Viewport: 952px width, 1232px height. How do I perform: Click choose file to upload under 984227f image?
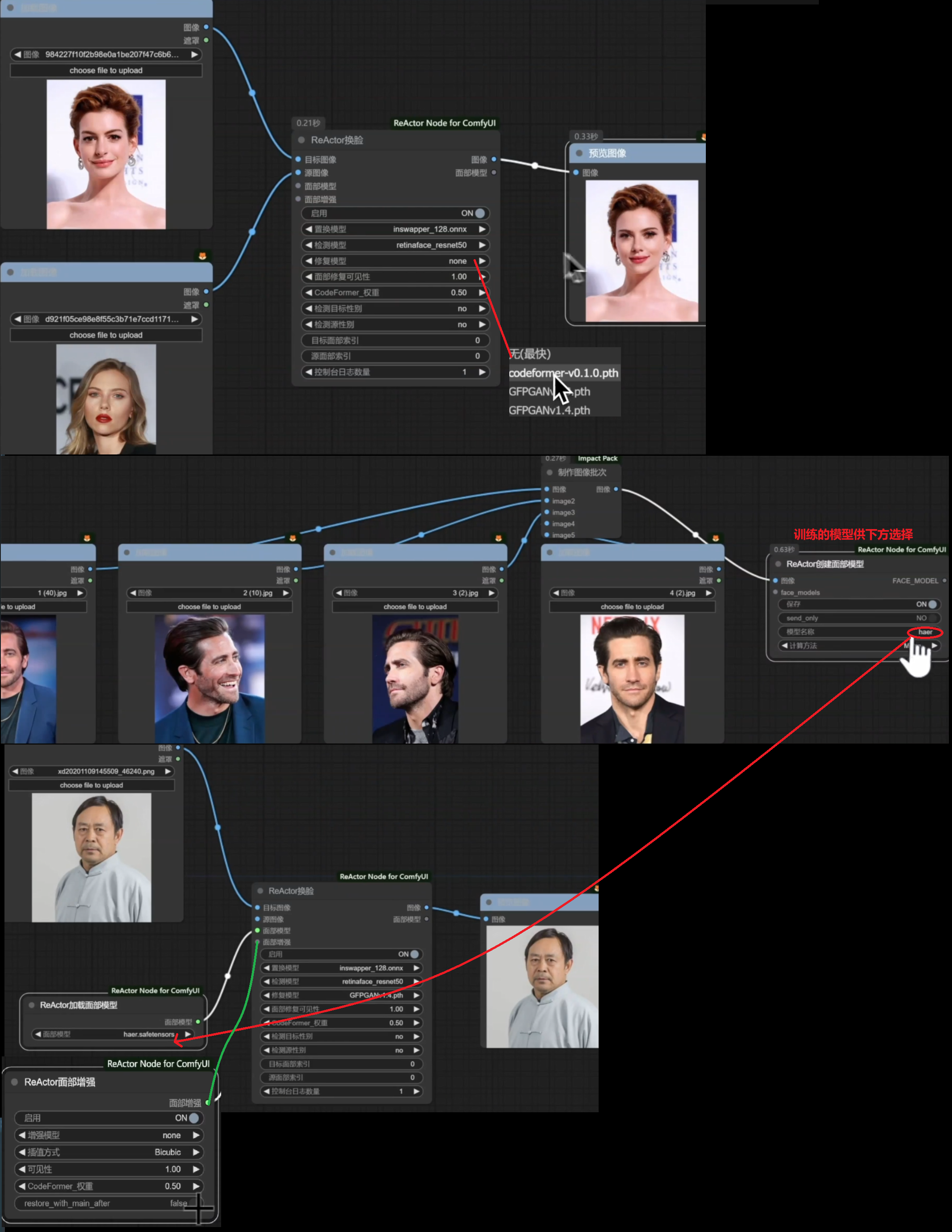(x=106, y=71)
